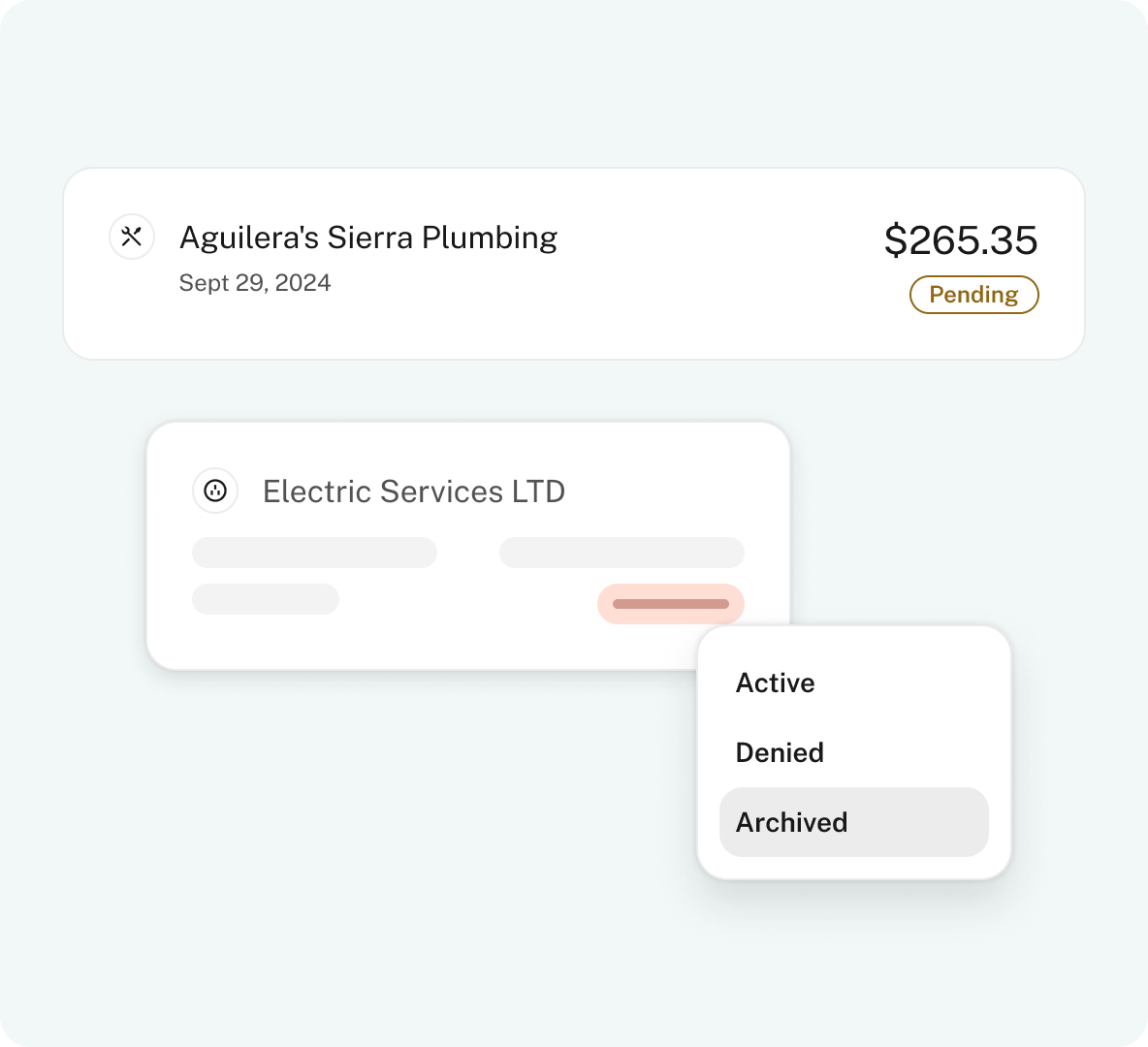This screenshot has height=1047, width=1148.
Task: Click the red line inside status pill
Action: pyautogui.click(x=671, y=604)
